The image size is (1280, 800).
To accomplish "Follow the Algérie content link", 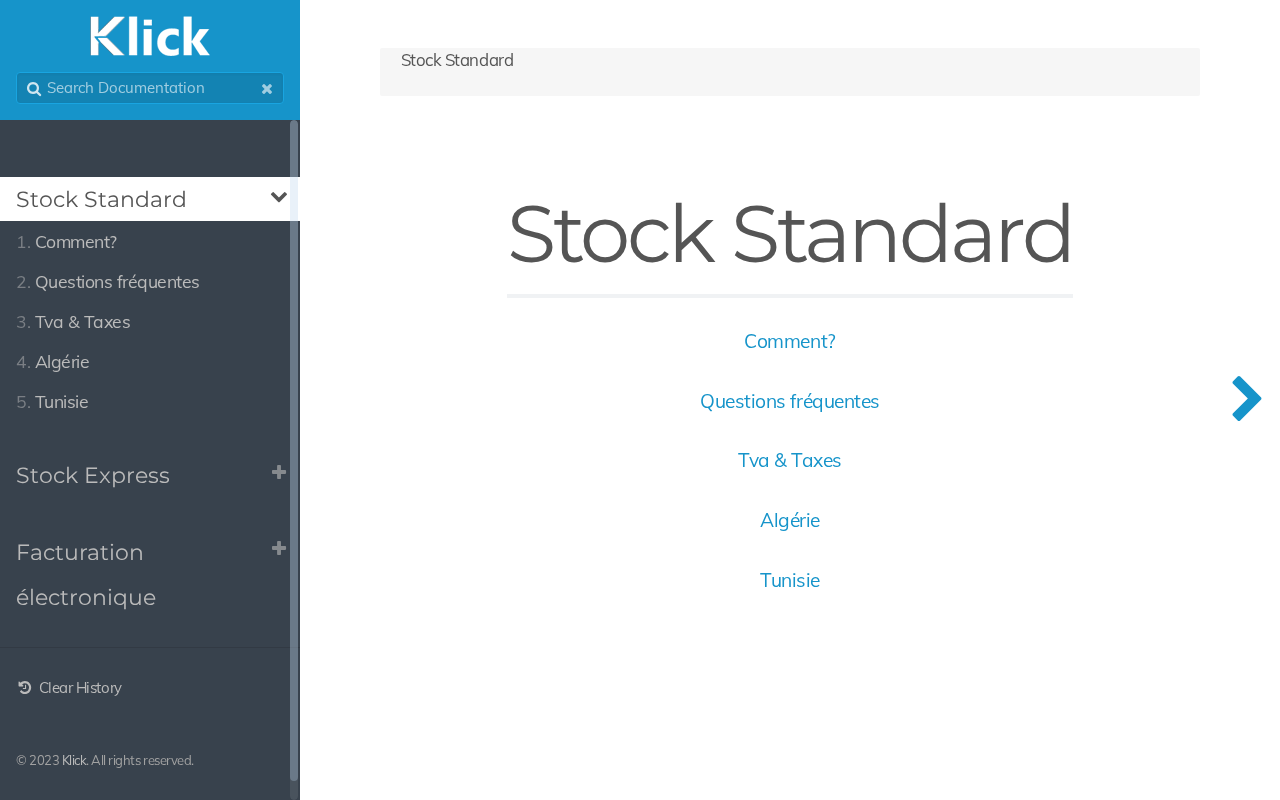I will (x=790, y=520).
